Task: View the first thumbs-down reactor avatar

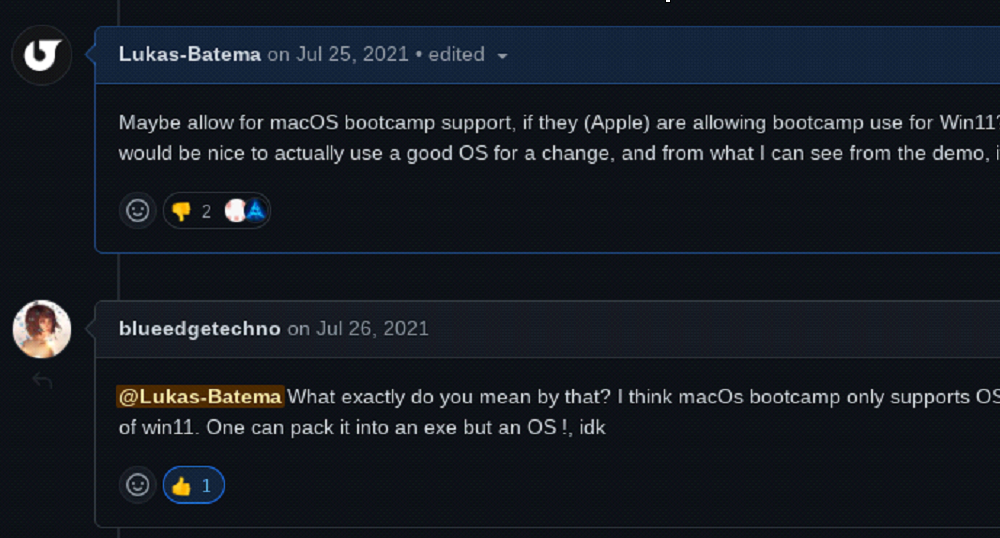Action: pyautogui.click(x=235, y=211)
